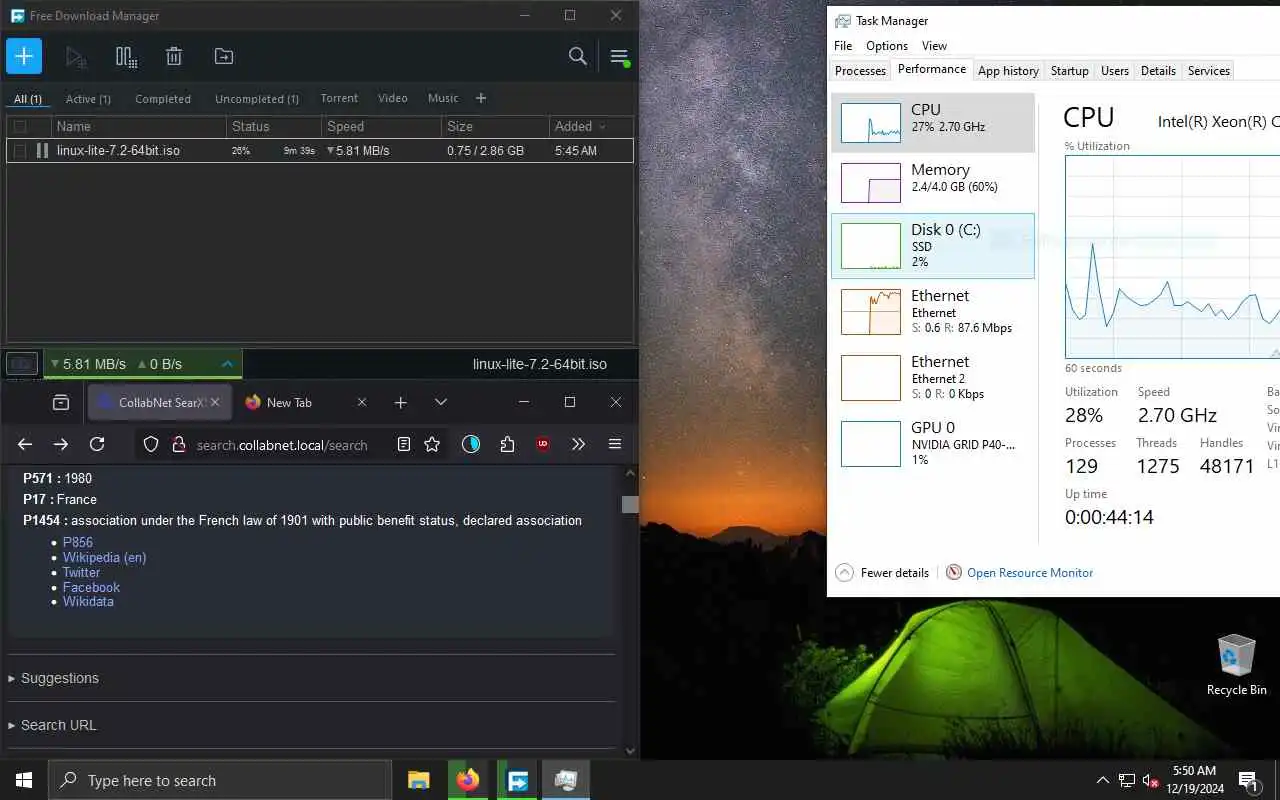Focus the Firefox address bar URL
The image size is (1280, 800).
tap(282, 445)
